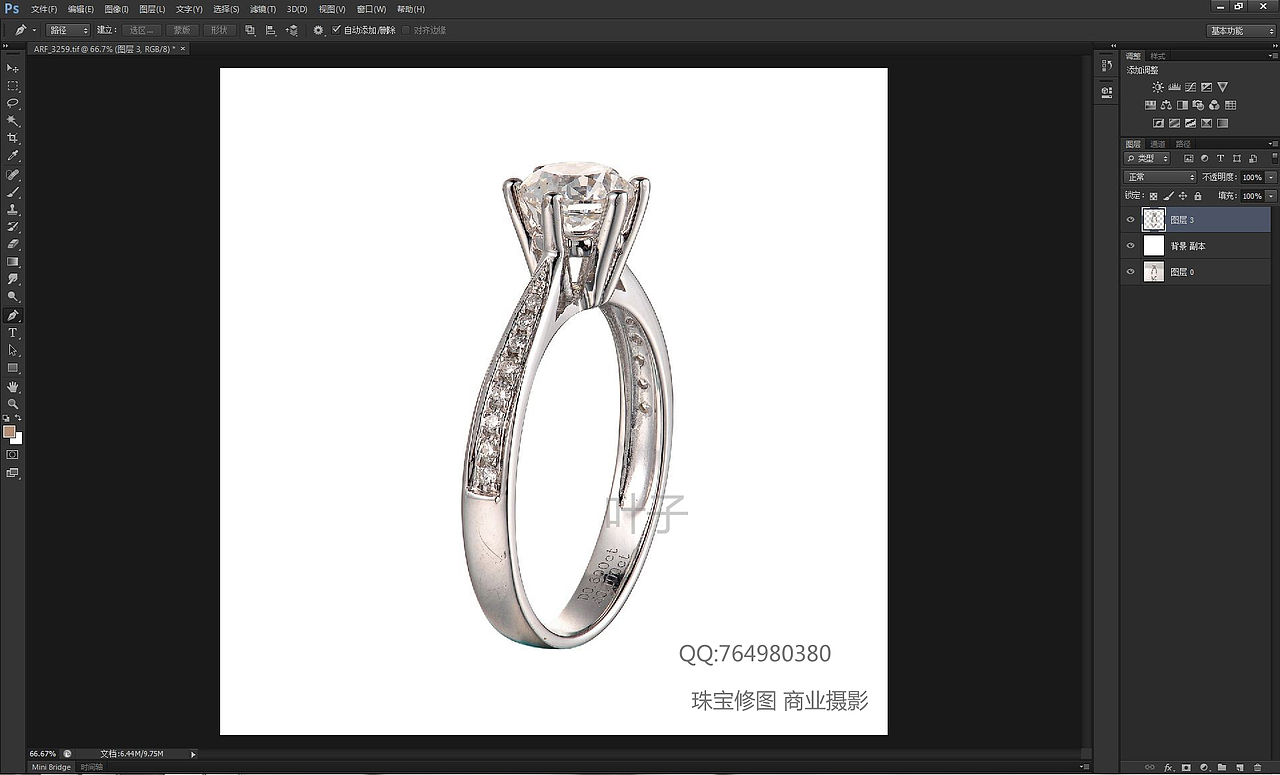Image resolution: width=1280 pixels, height=775 pixels.
Task: Select the Pen tool in toolbox
Action: pyautogui.click(x=13, y=315)
